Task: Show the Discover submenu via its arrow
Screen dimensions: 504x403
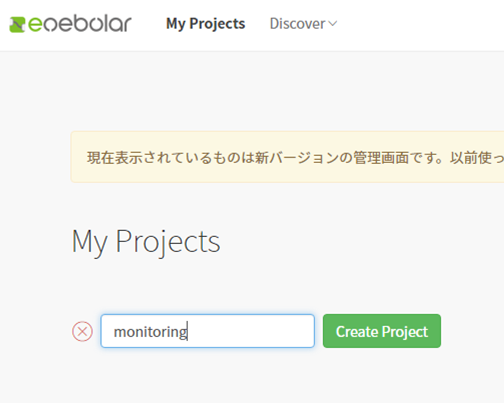Action: [x=333, y=24]
